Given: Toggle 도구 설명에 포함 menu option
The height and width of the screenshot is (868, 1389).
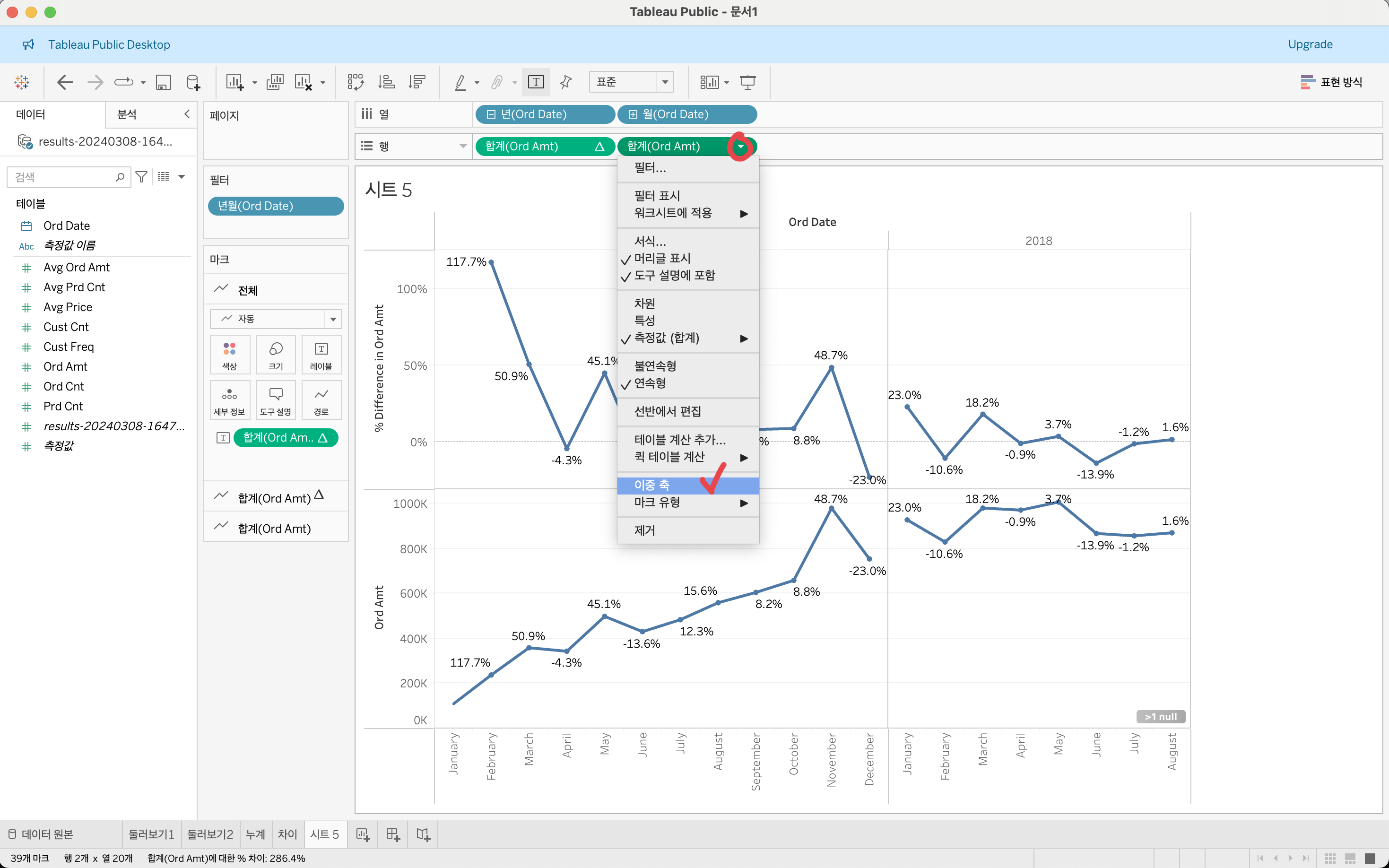Looking at the screenshot, I should (674, 276).
